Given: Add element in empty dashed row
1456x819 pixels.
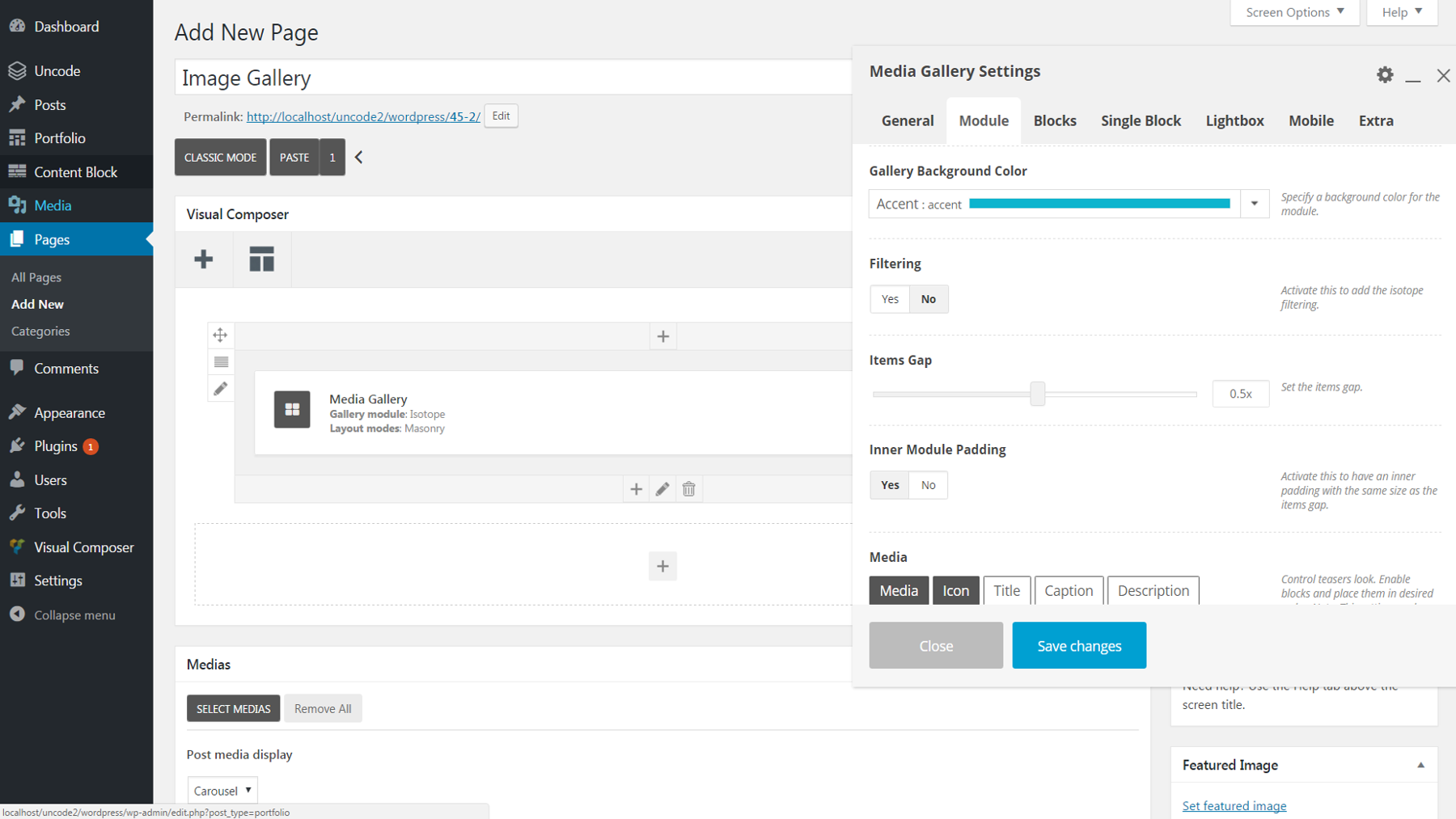Looking at the screenshot, I should point(662,567).
